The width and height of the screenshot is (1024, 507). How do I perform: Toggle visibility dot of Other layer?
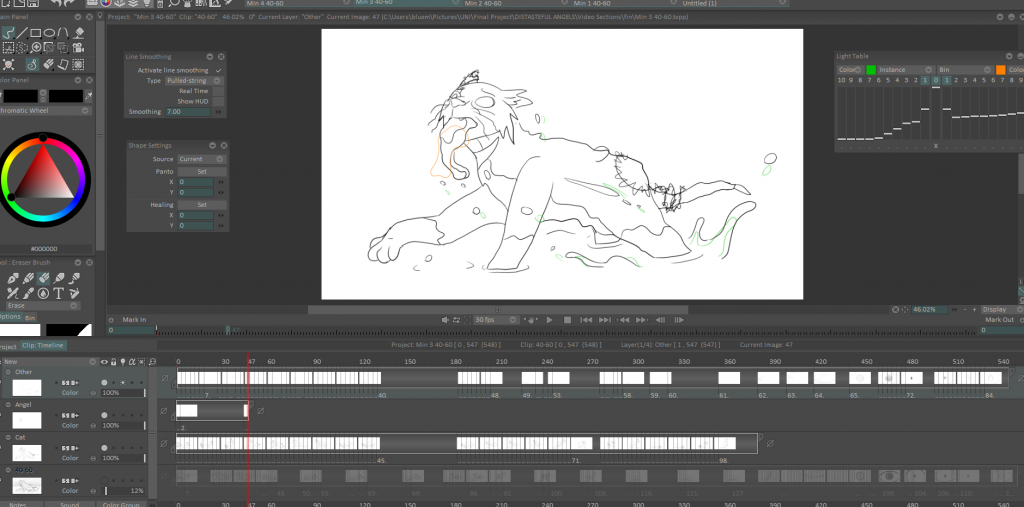104,382
